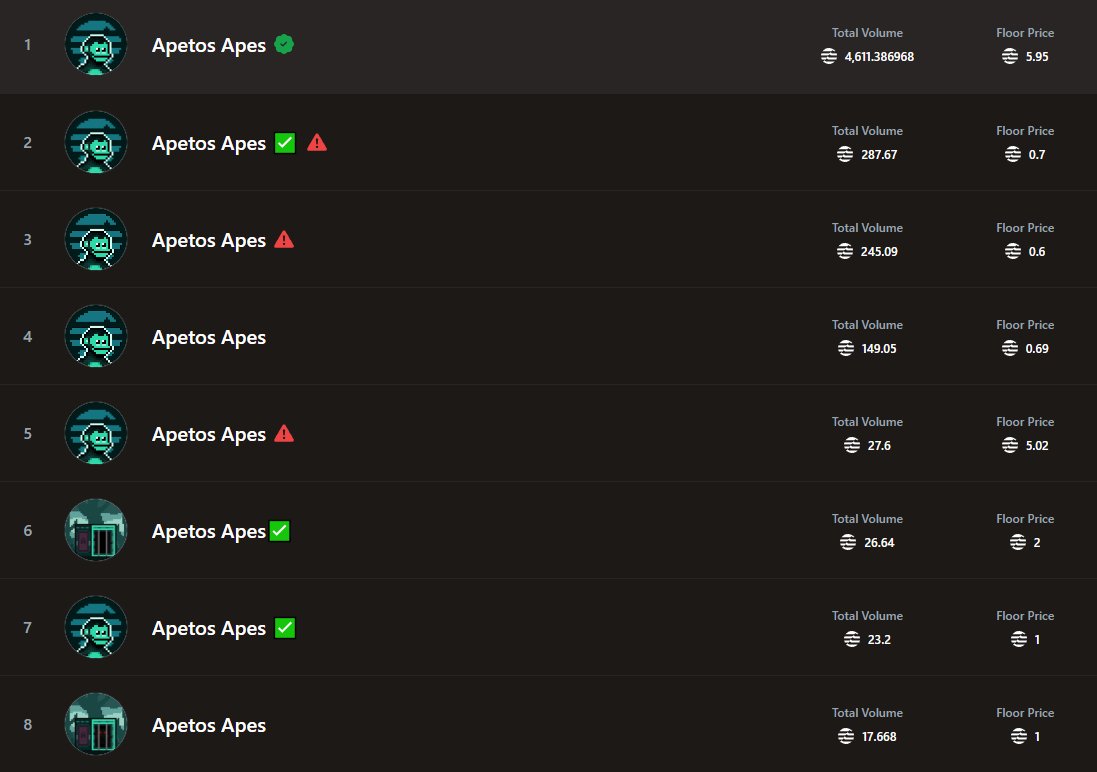This screenshot has height=772, width=1097.
Task: Click the green checkmark emoji in row 7
Action: (x=285, y=628)
